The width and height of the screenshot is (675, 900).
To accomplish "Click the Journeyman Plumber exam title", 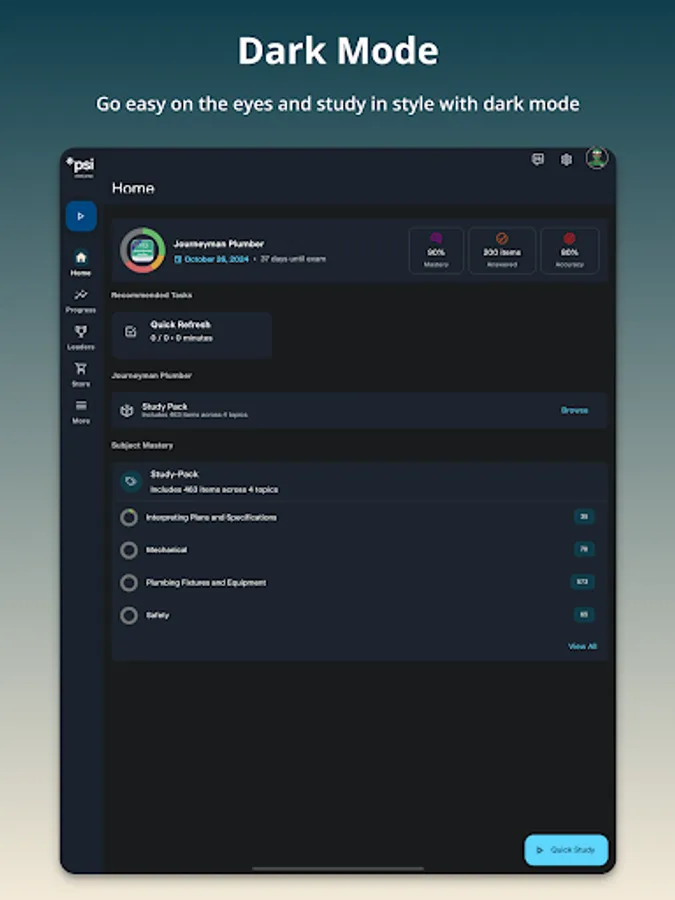I will point(219,244).
